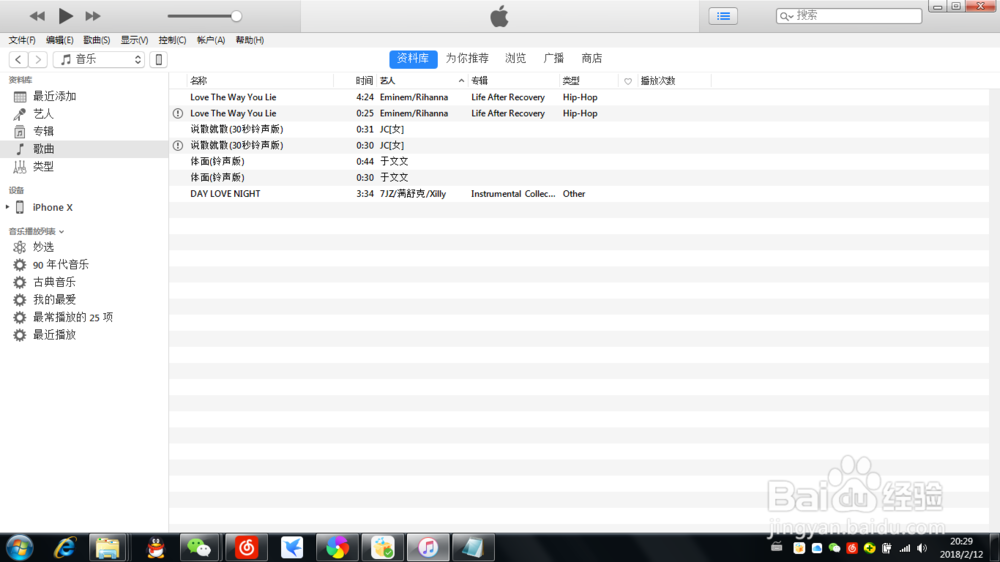
Task: Launch Internet Explorer from the taskbar
Action: 64,548
